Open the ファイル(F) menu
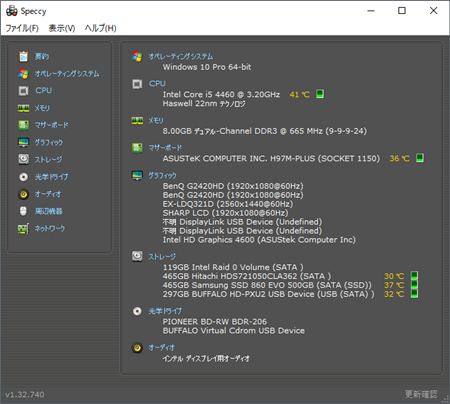Viewport: 450px width, 404px height. tap(22, 28)
